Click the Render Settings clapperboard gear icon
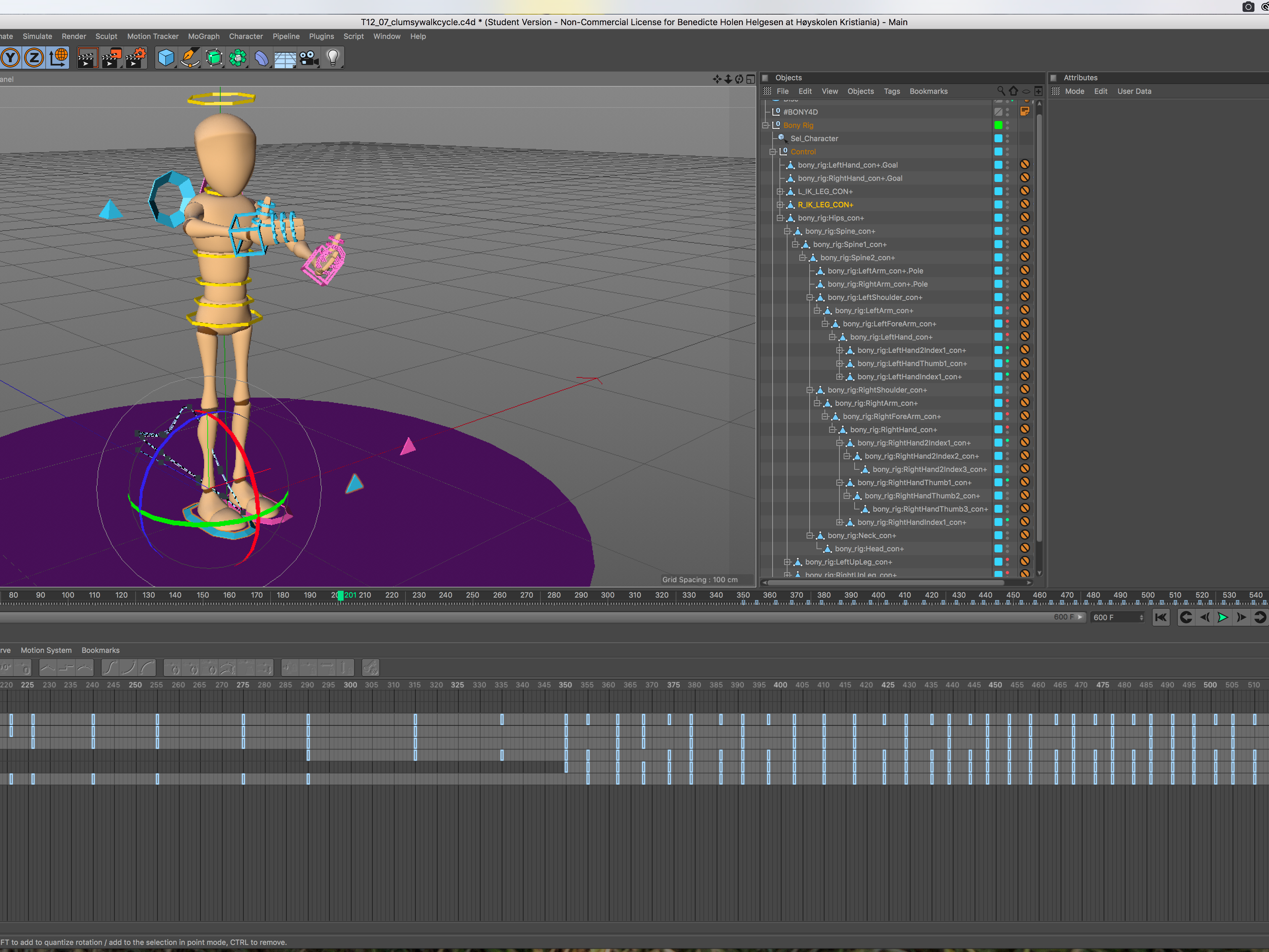This screenshot has height=952, width=1269. [x=136, y=58]
